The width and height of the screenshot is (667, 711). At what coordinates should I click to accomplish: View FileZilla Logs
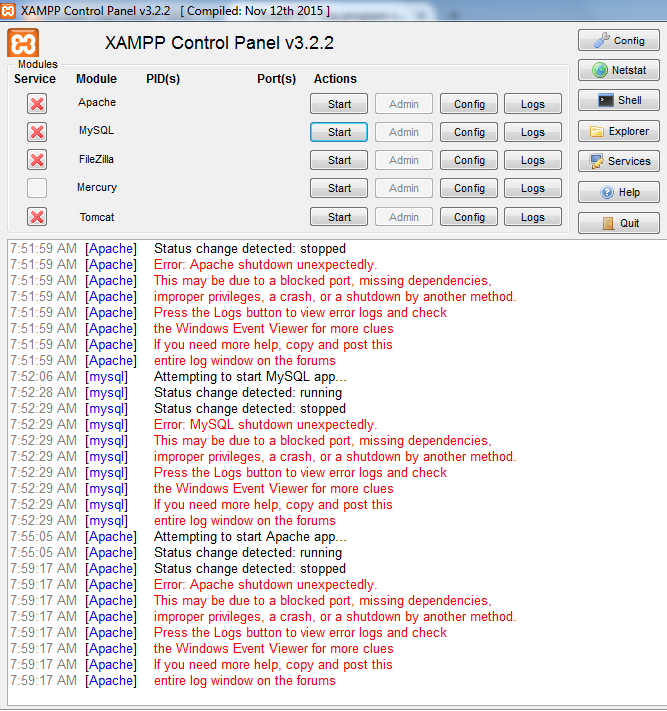(x=533, y=160)
